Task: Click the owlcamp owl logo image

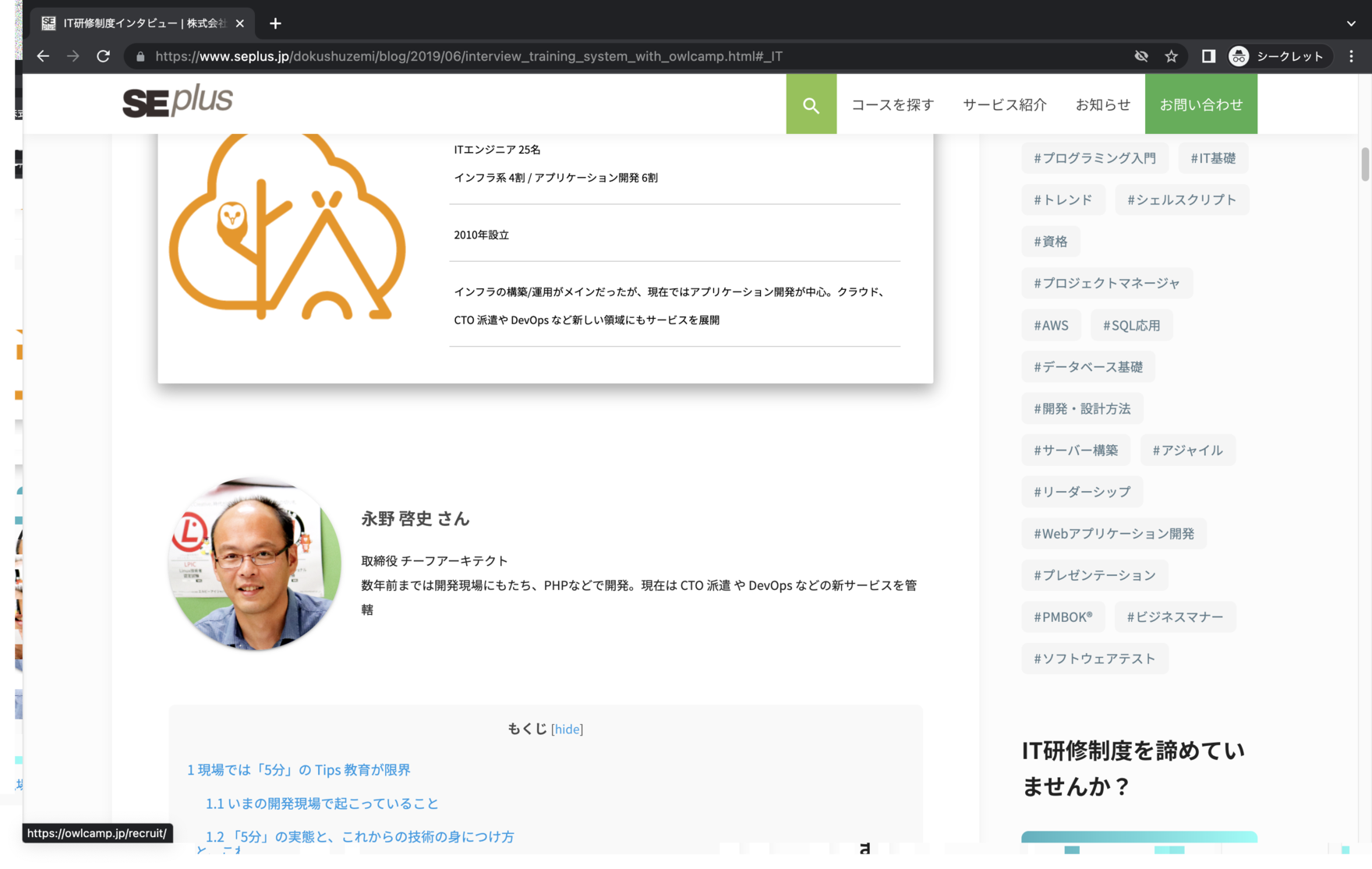Action: pos(287,226)
